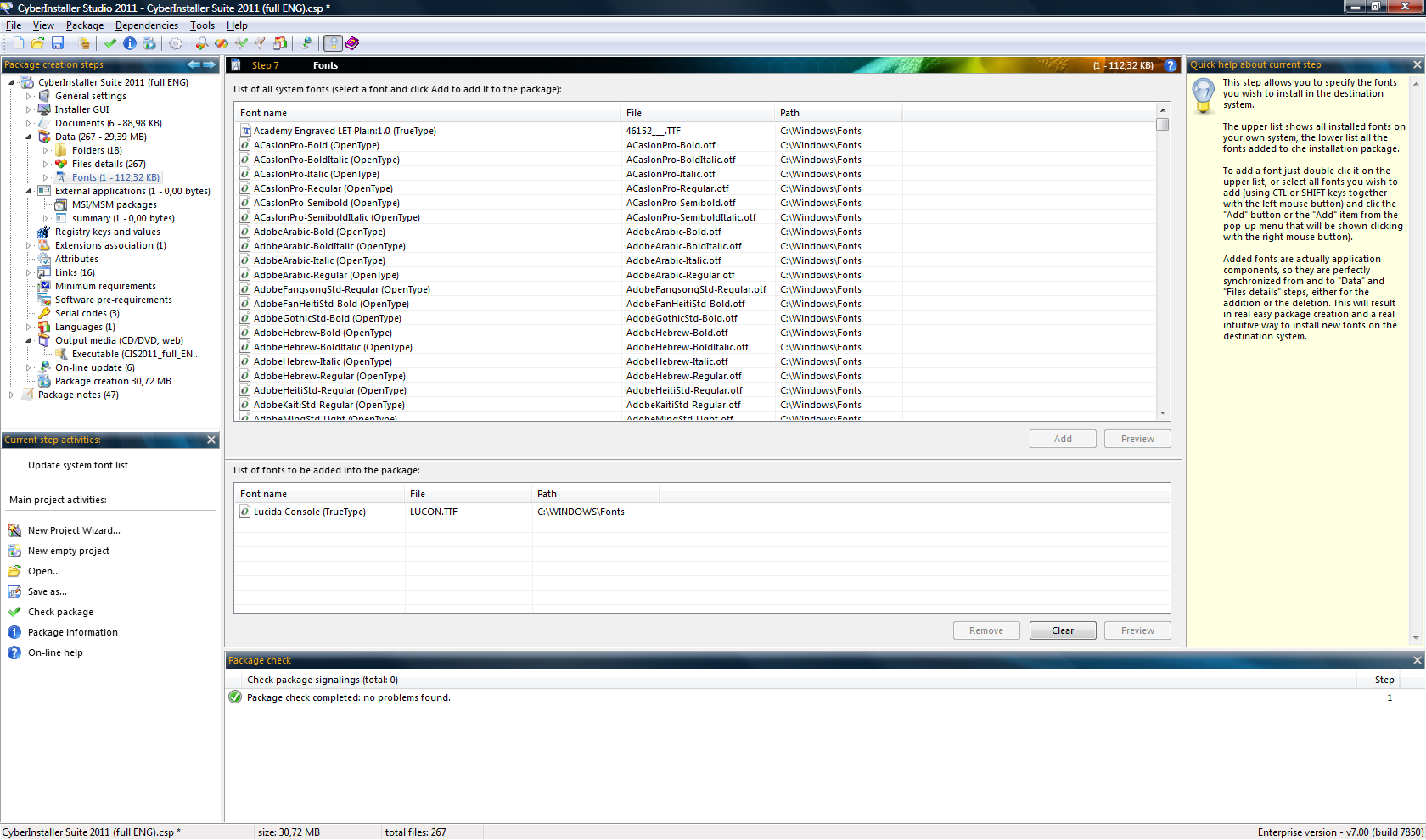Click the MSI/MSM packages disc icon
This screenshot has height=840, width=1426.
[x=61, y=204]
